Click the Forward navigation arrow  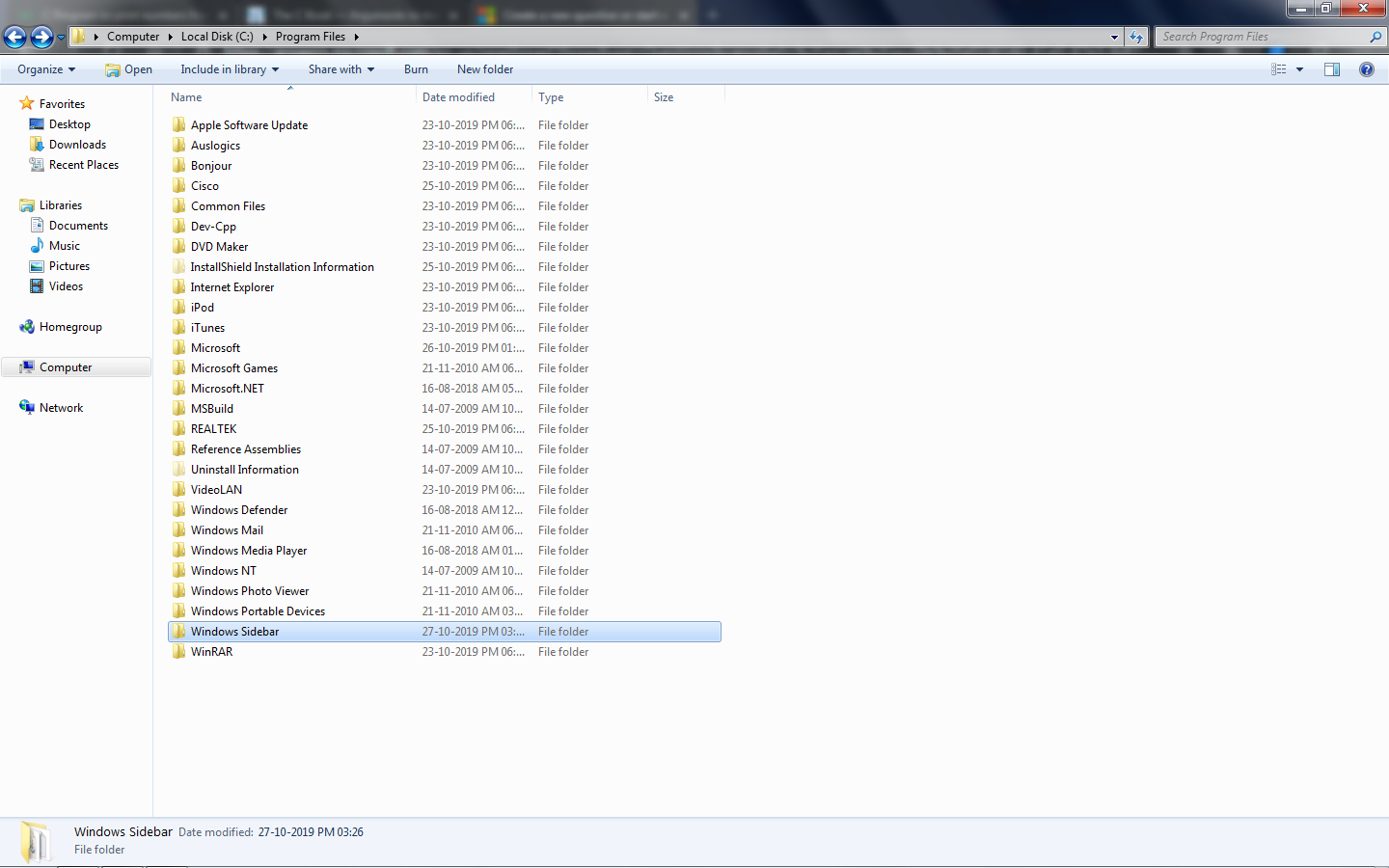41,38
